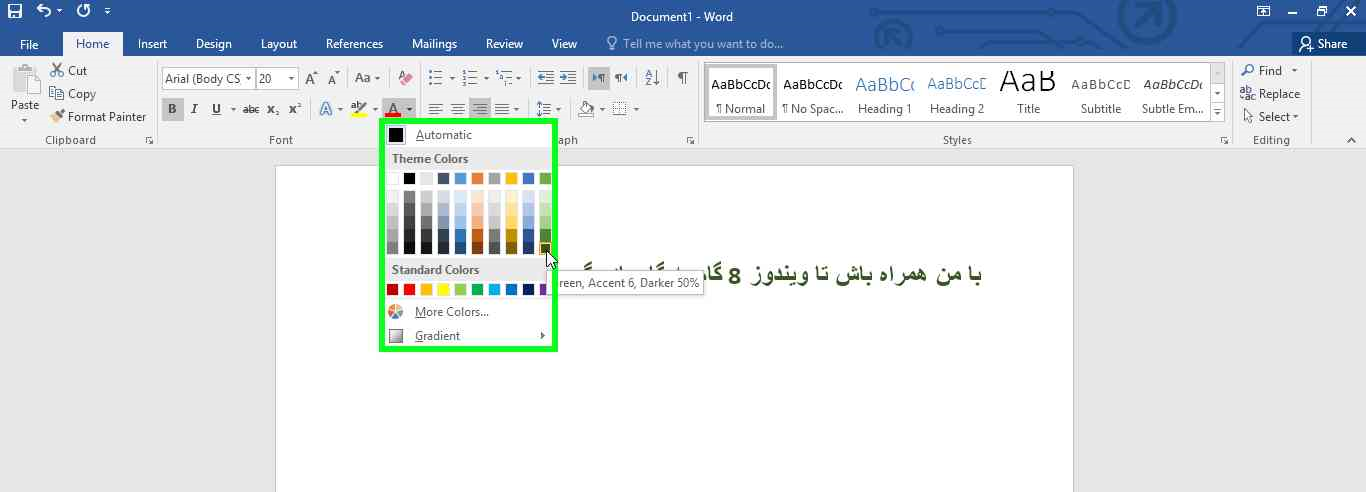Click the Increase Indent icon
This screenshot has height=492, width=1366.
[568, 78]
